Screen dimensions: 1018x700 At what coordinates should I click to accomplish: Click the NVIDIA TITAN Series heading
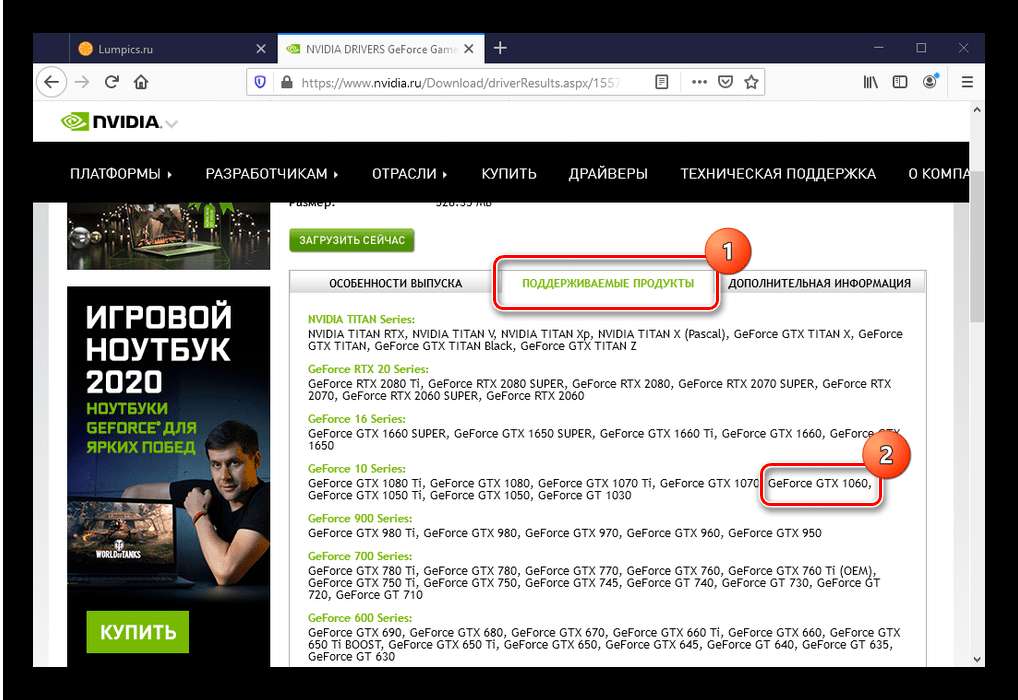click(x=361, y=319)
